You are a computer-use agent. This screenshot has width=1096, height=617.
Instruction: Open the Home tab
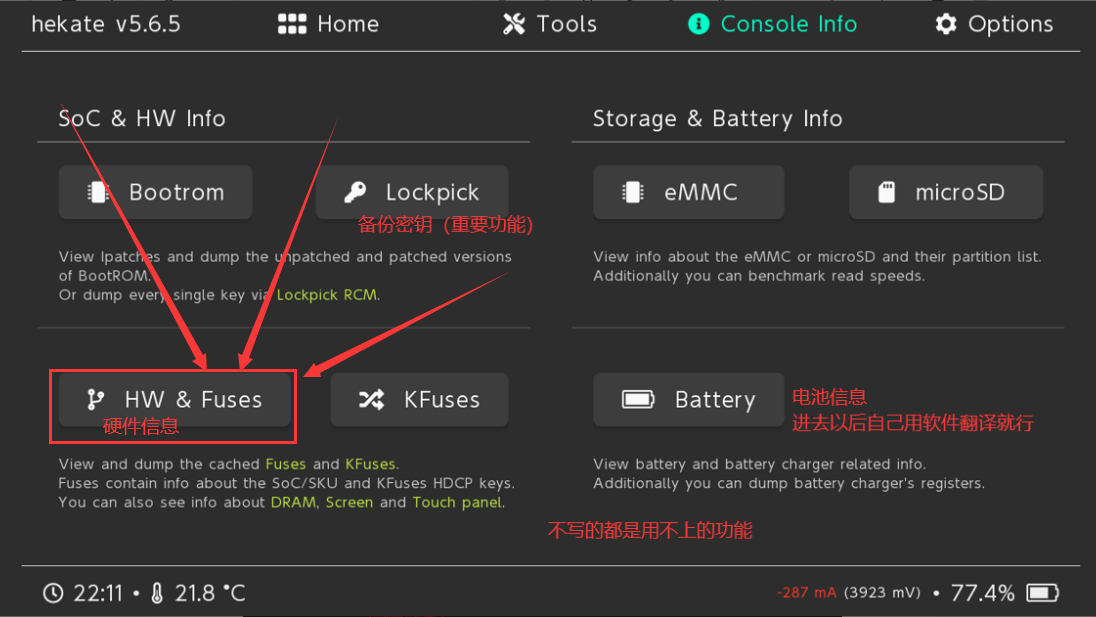328,24
